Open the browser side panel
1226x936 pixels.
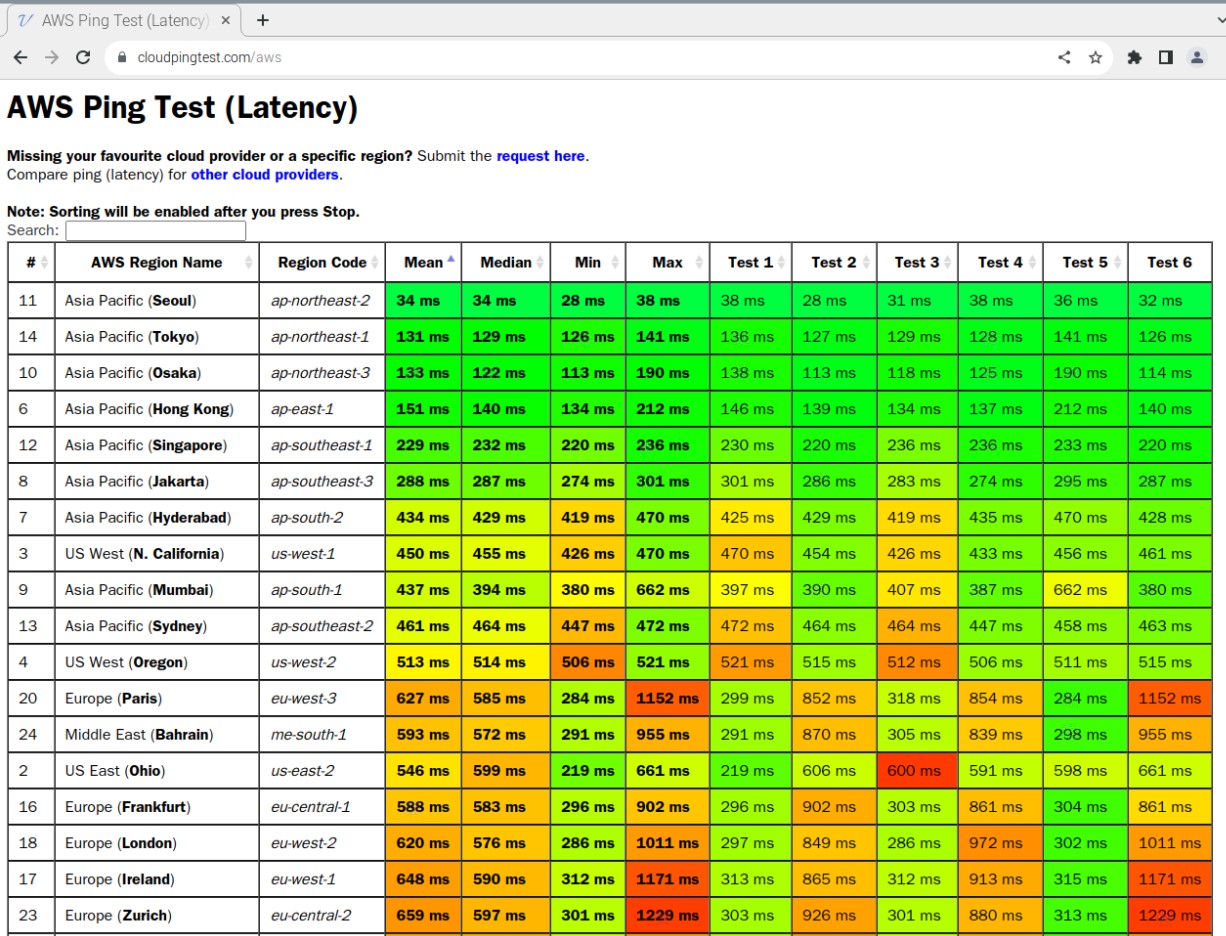[x=1165, y=57]
